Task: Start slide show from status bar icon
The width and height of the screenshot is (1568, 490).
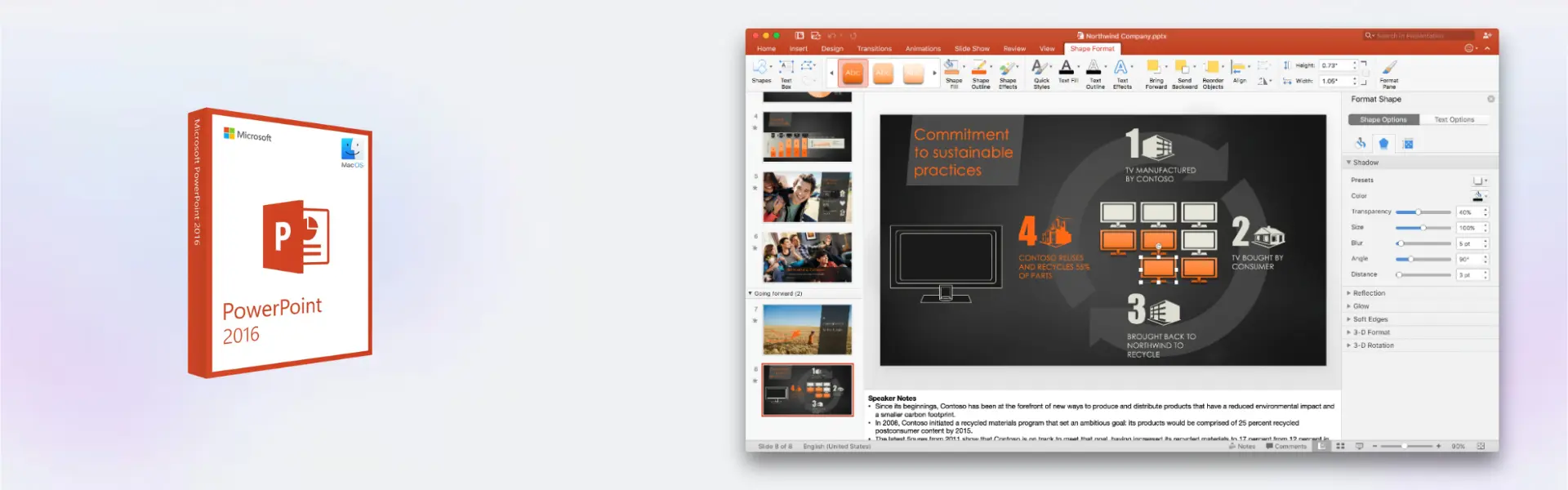Action: pos(1359,446)
